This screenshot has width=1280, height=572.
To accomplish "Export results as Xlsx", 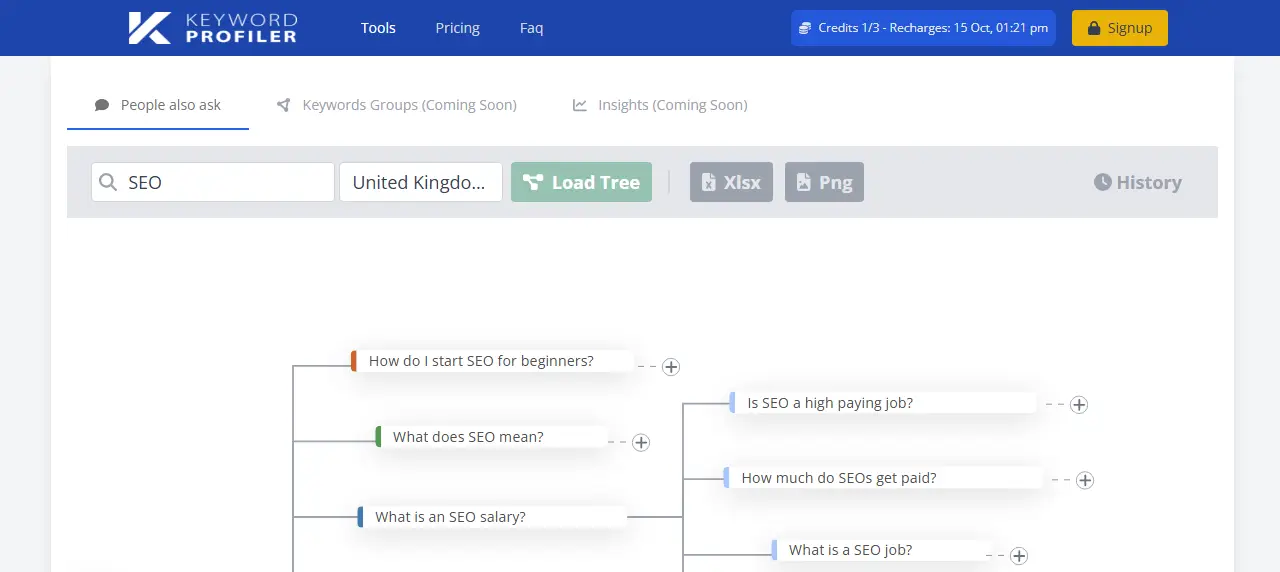I will (x=732, y=182).
